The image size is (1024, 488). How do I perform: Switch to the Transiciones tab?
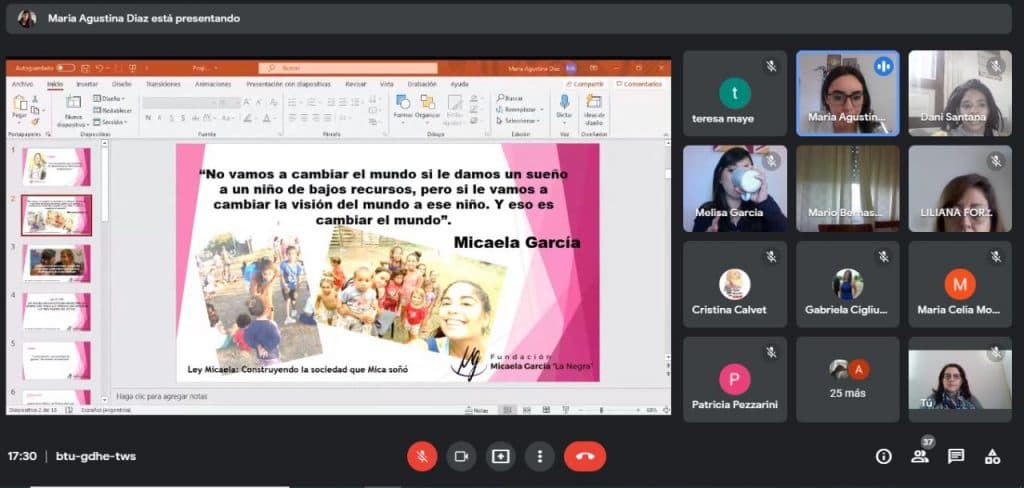[x=163, y=84]
